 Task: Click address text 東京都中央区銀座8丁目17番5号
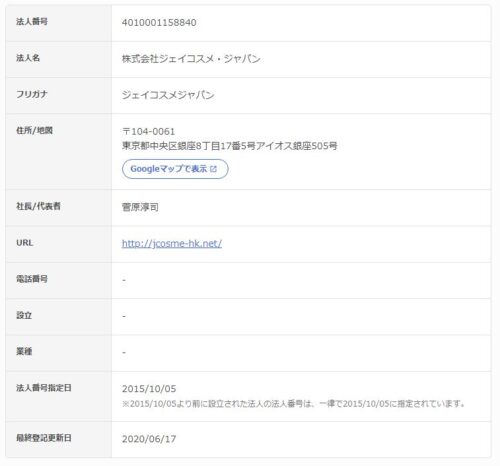189,146
